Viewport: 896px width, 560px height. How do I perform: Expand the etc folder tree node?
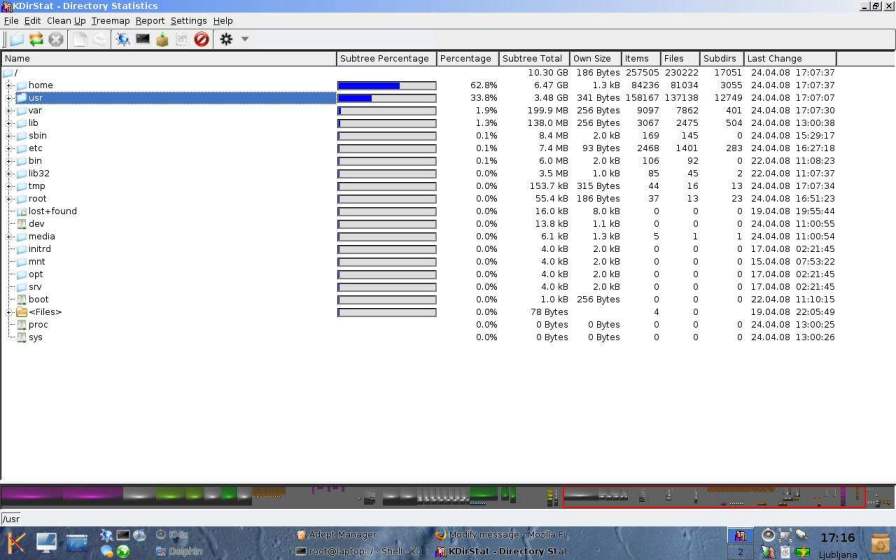tap(9, 149)
